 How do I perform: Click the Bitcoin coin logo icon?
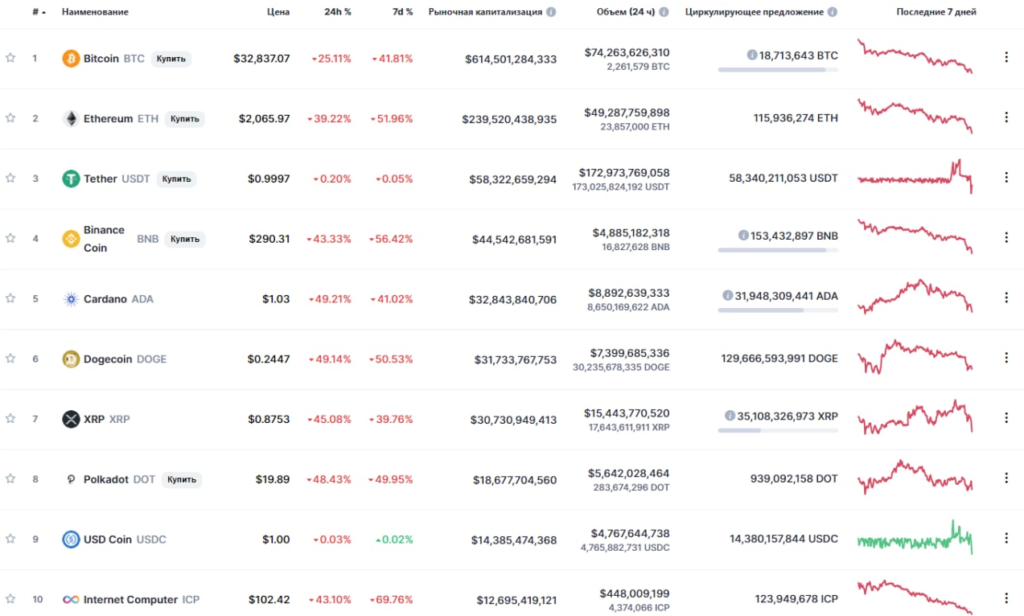pyautogui.click(x=71, y=58)
